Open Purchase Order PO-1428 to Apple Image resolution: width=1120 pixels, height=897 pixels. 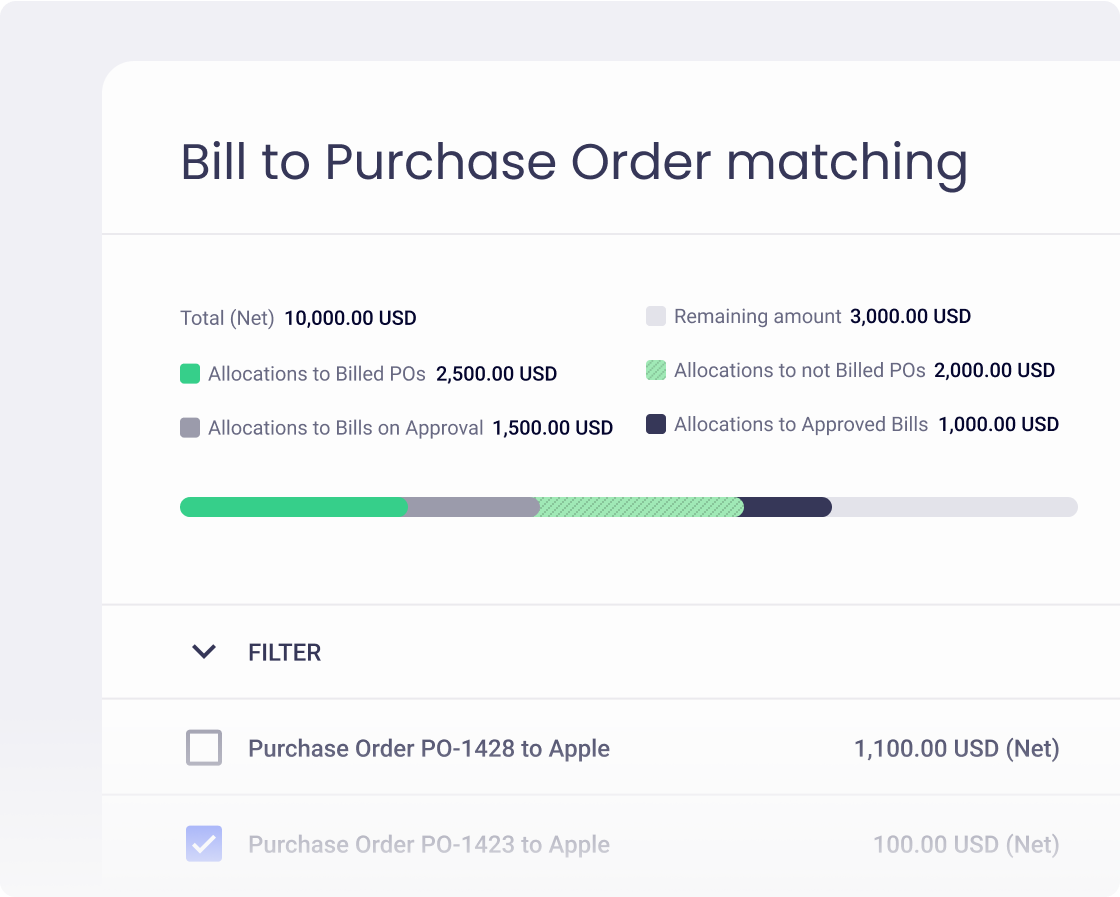point(430,747)
